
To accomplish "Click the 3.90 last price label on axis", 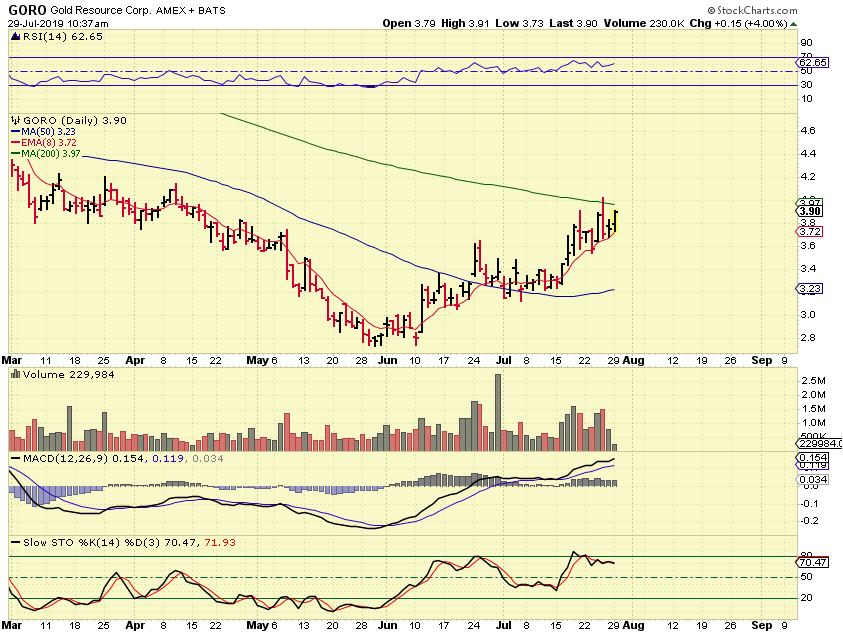I will click(810, 211).
